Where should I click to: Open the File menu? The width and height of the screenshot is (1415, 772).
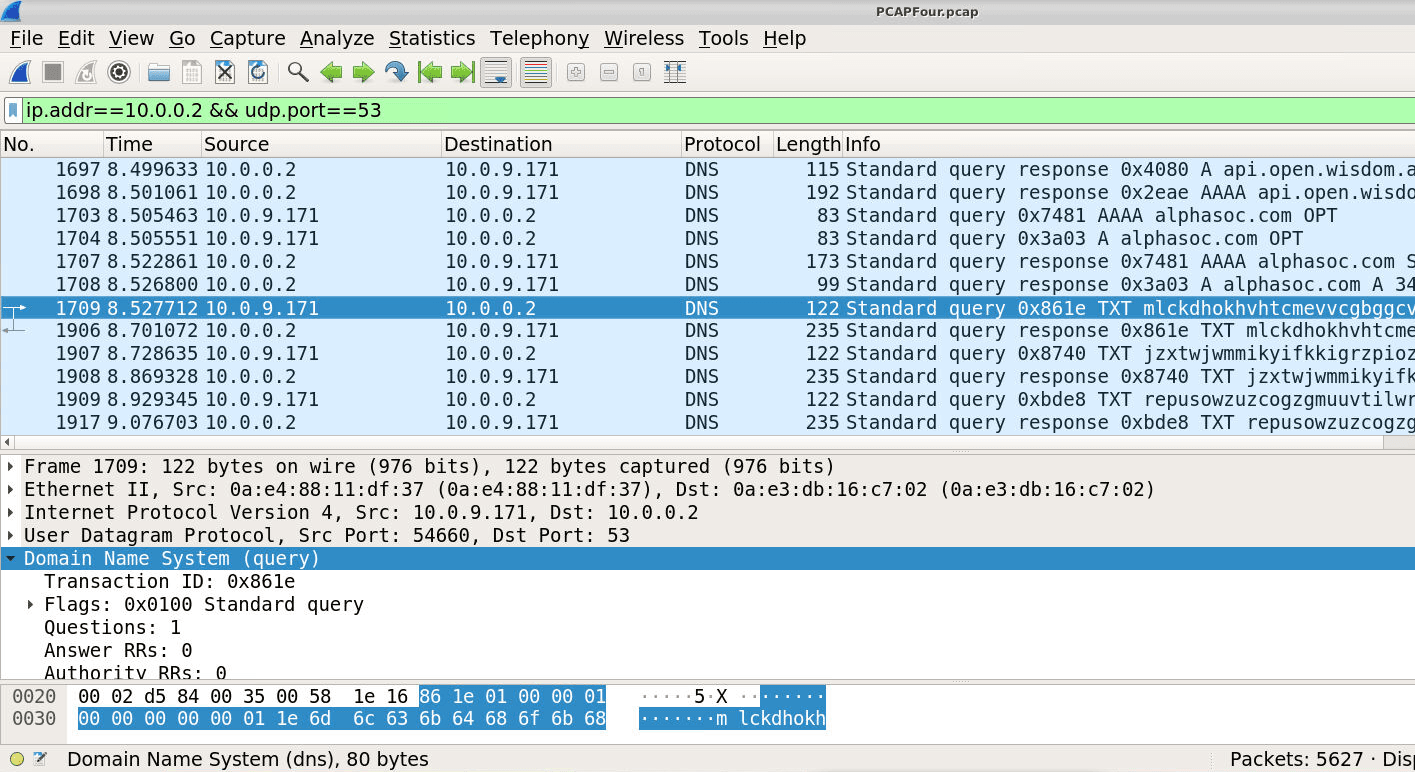point(26,38)
